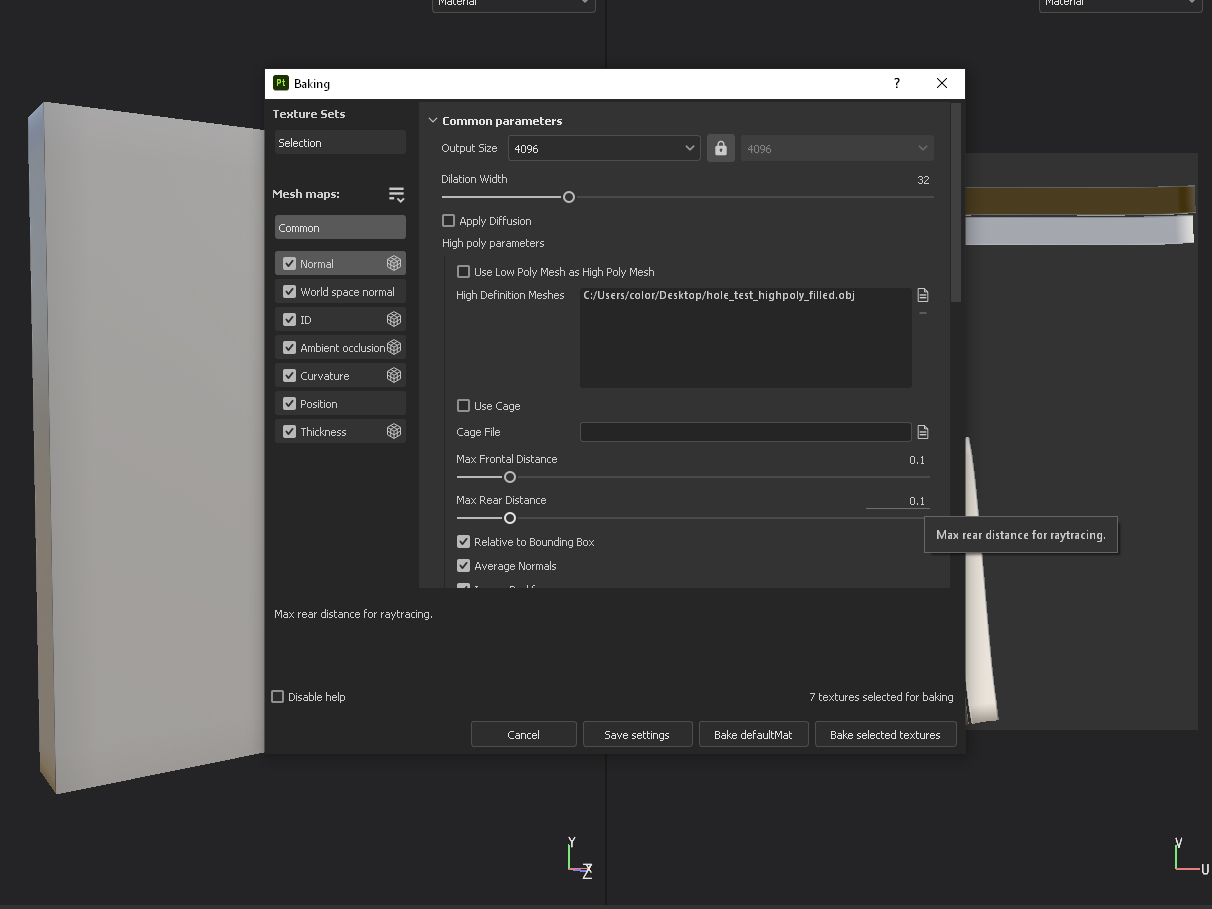Open the Curvature map settings icon
1212x909 pixels.
394,375
